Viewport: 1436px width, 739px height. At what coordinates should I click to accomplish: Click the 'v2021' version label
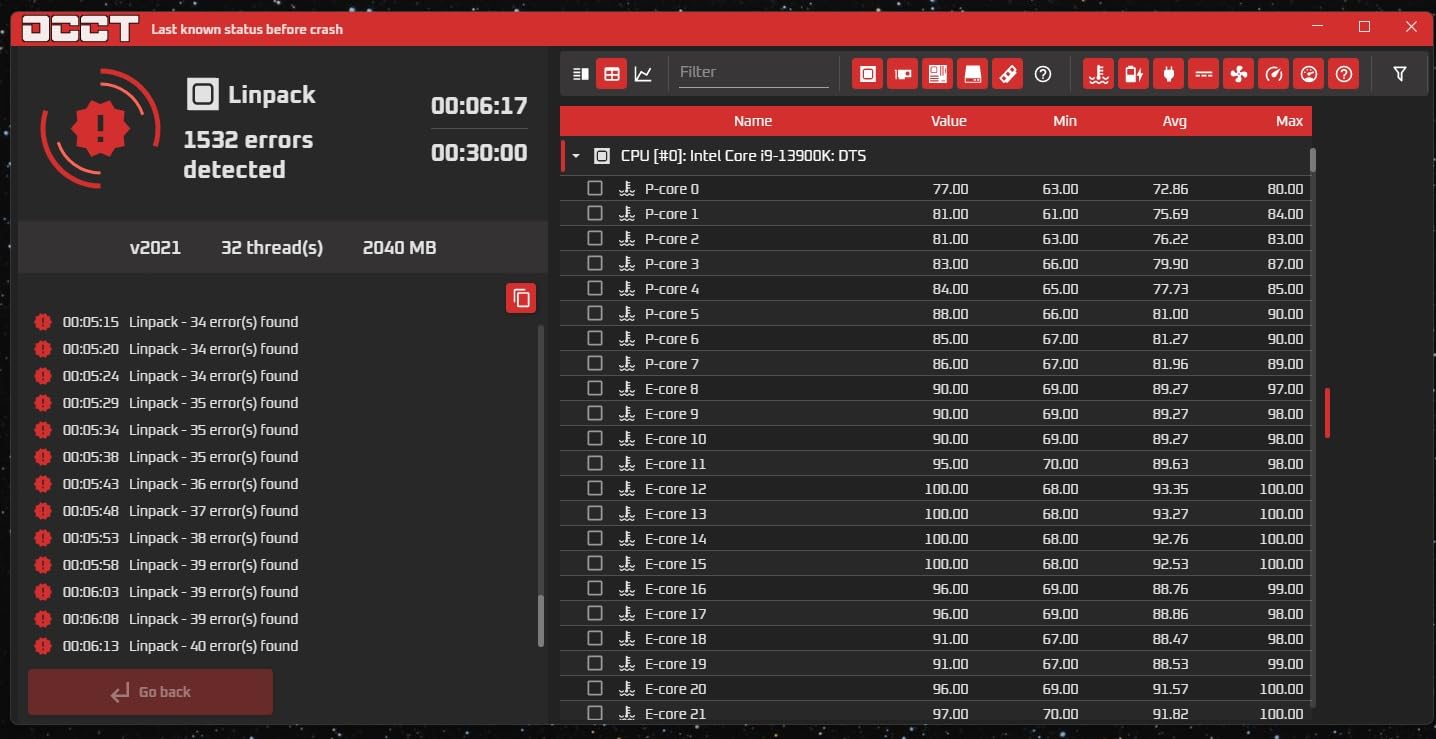pyautogui.click(x=155, y=247)
